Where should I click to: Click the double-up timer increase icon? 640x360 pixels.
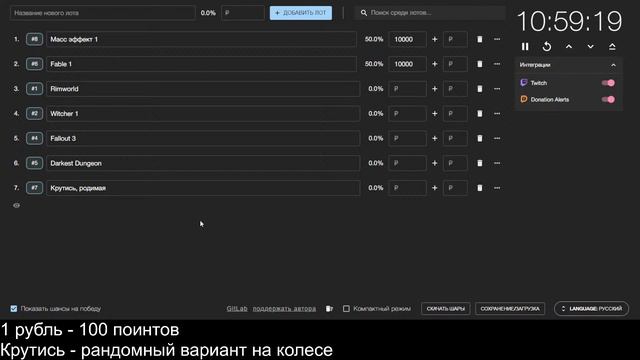(612, 47)
